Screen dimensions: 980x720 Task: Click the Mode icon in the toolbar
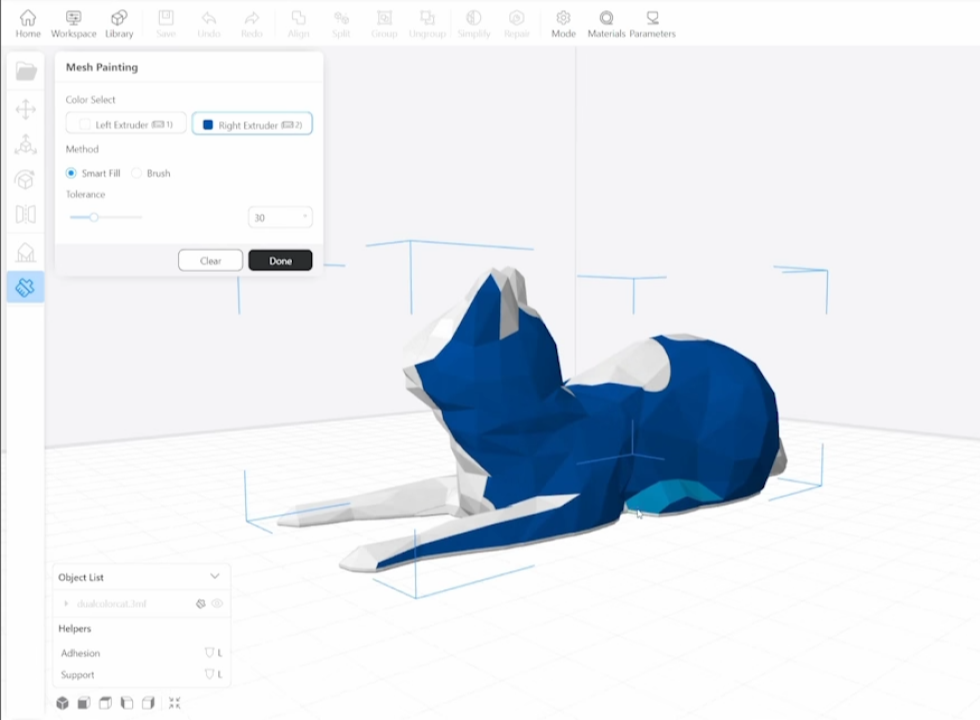click(x=563, y=22)
